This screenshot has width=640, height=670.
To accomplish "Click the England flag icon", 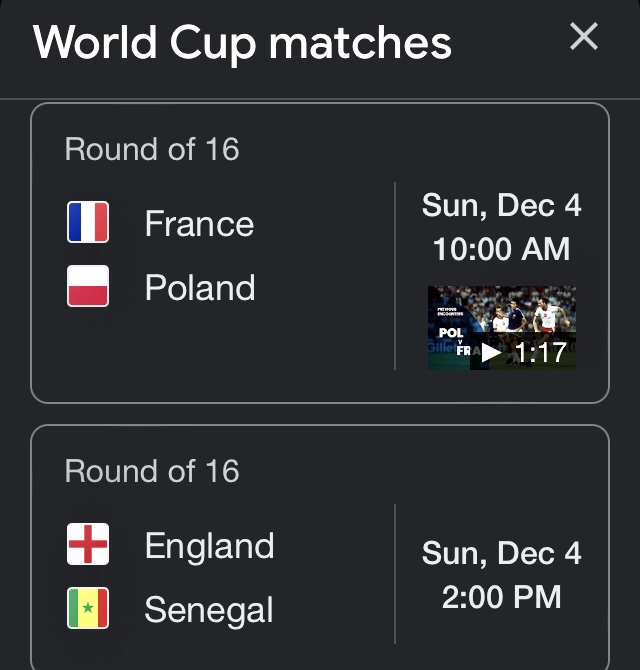I will (x=88, y=545).
